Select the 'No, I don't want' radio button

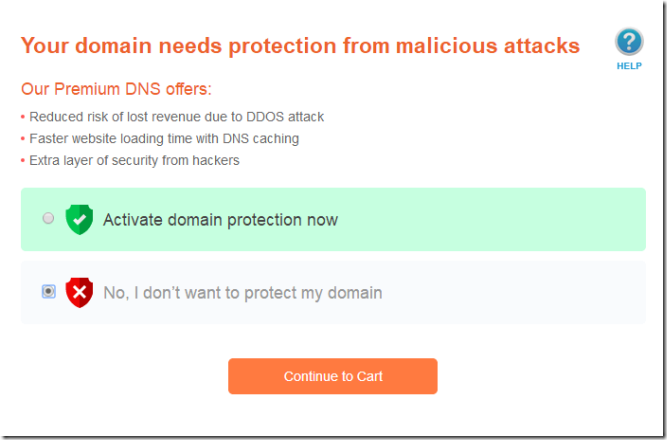48,292
